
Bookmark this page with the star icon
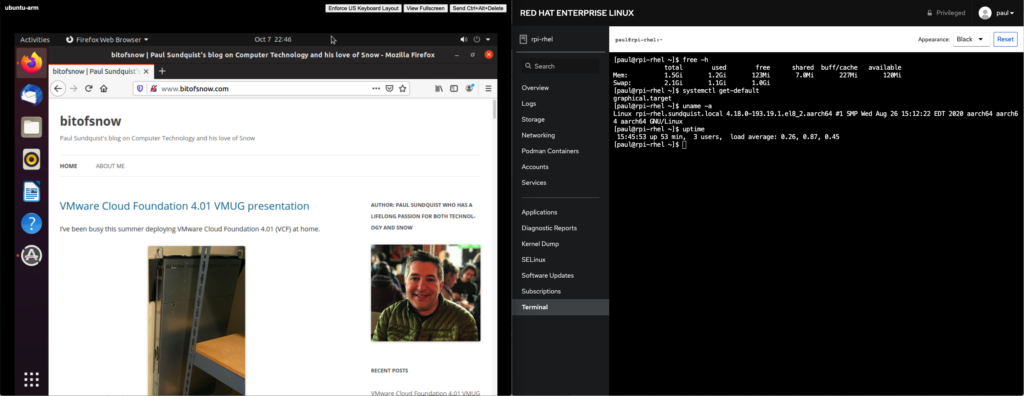403,88
